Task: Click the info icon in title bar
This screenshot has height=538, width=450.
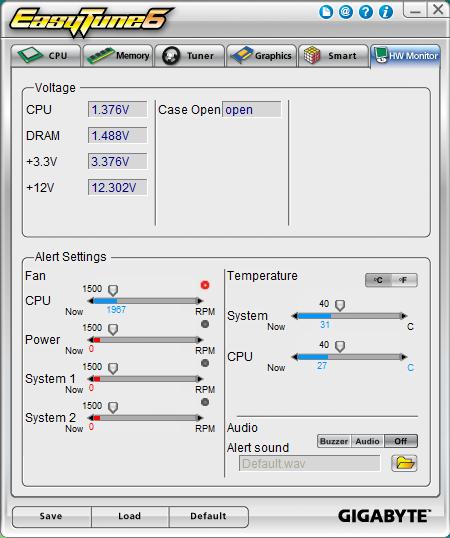Action: [386, 12]
